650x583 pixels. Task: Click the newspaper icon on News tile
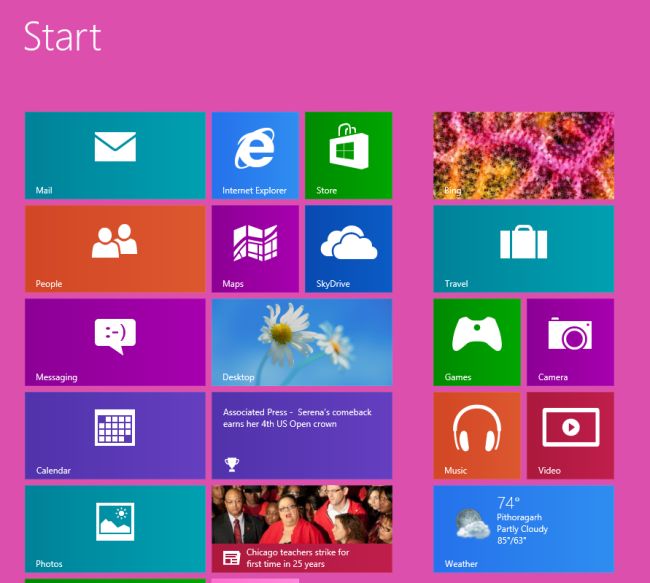(231, 558)
